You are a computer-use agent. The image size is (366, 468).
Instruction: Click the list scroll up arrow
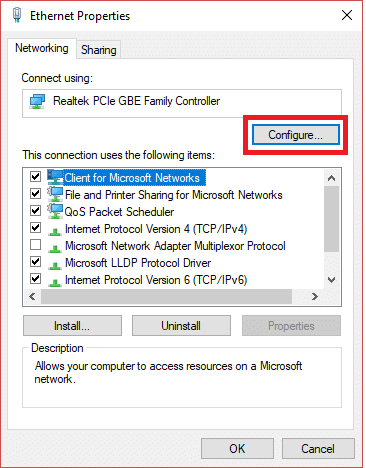tap(331, 178)
